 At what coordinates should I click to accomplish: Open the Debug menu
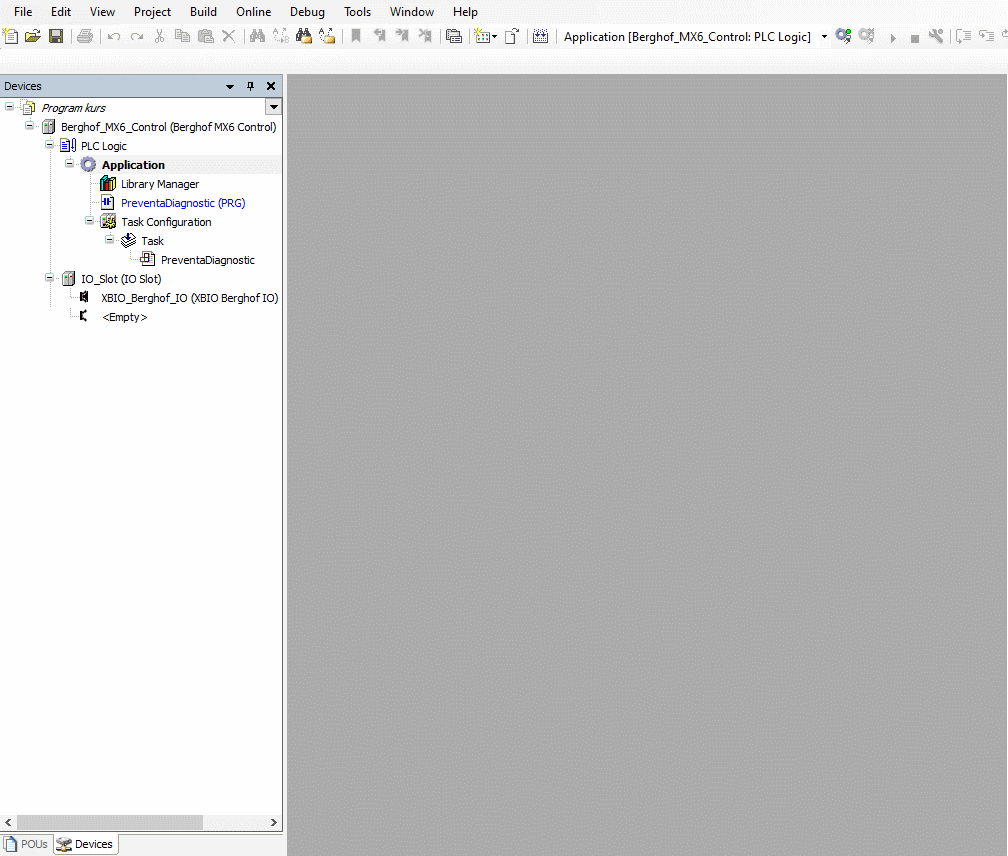307,12
